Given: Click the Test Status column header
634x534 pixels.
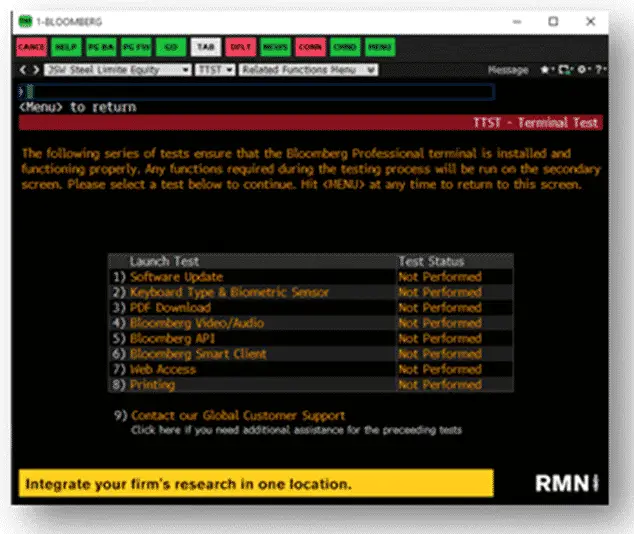Looking at the screenshot, I should click(431, 262).
